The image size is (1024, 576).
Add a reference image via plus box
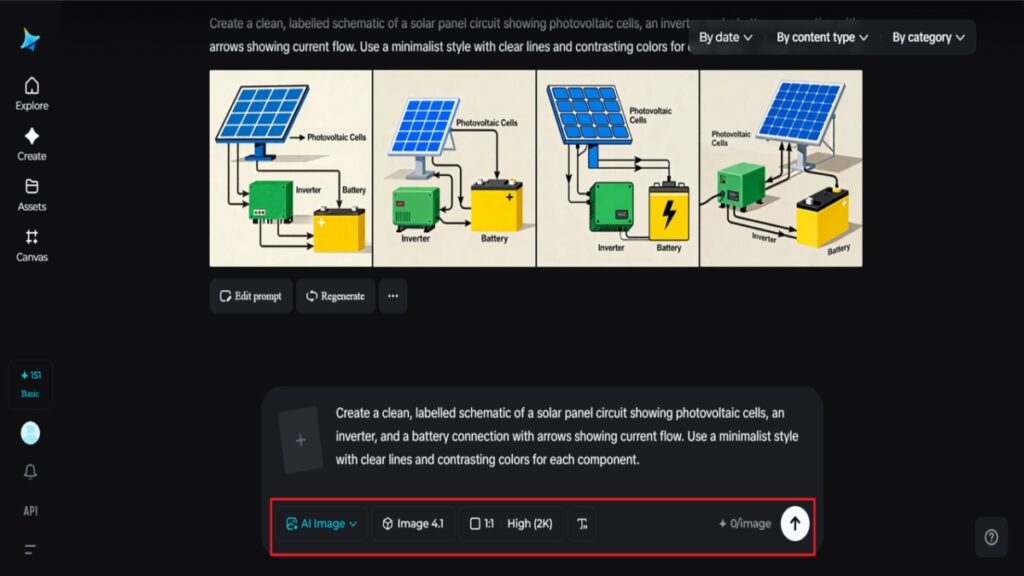pyautogui.click(x=301, y=440)
